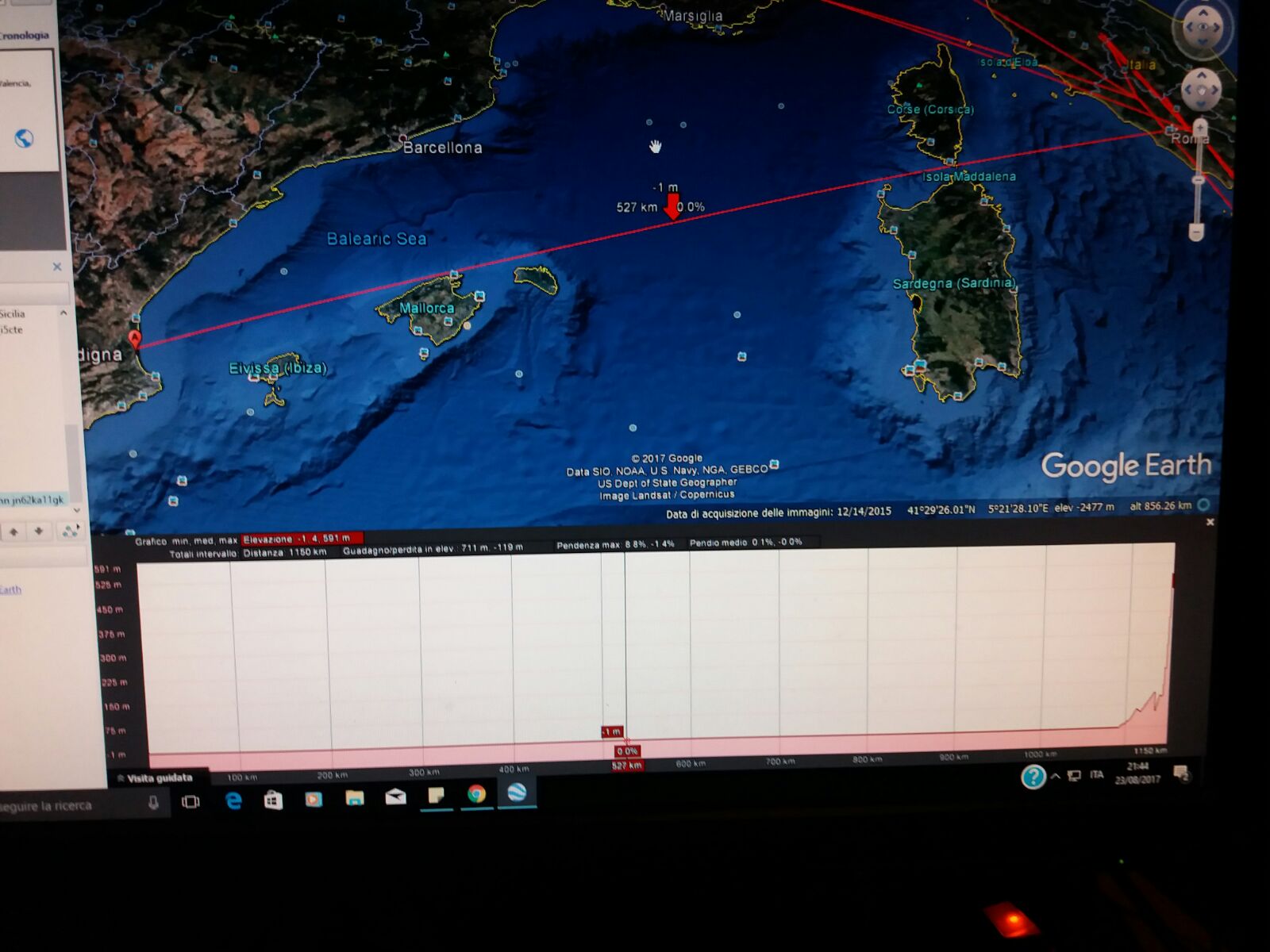Open Sticky Notes from taskbar
Image resolution: width=1270 pixels, height=952 pixels.
(x=436, y=795)
